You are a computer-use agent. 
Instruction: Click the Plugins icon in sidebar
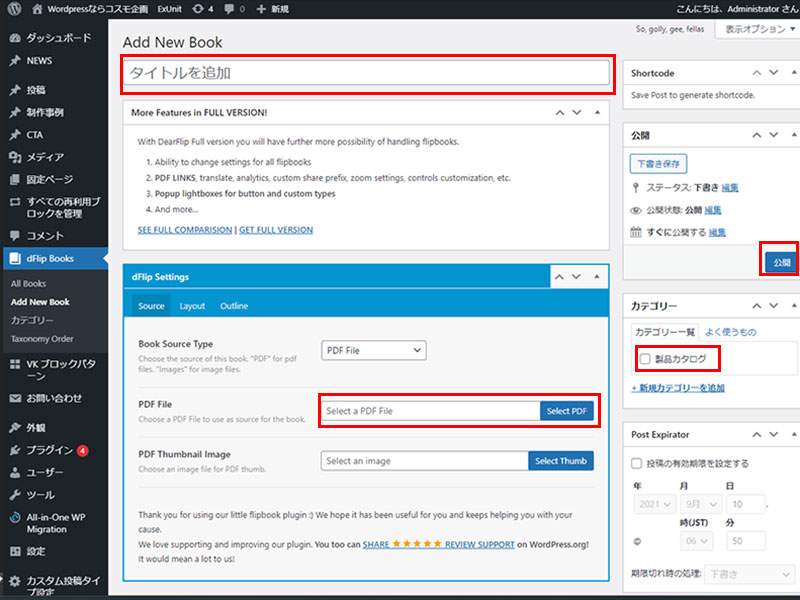(x=14, y=450)
